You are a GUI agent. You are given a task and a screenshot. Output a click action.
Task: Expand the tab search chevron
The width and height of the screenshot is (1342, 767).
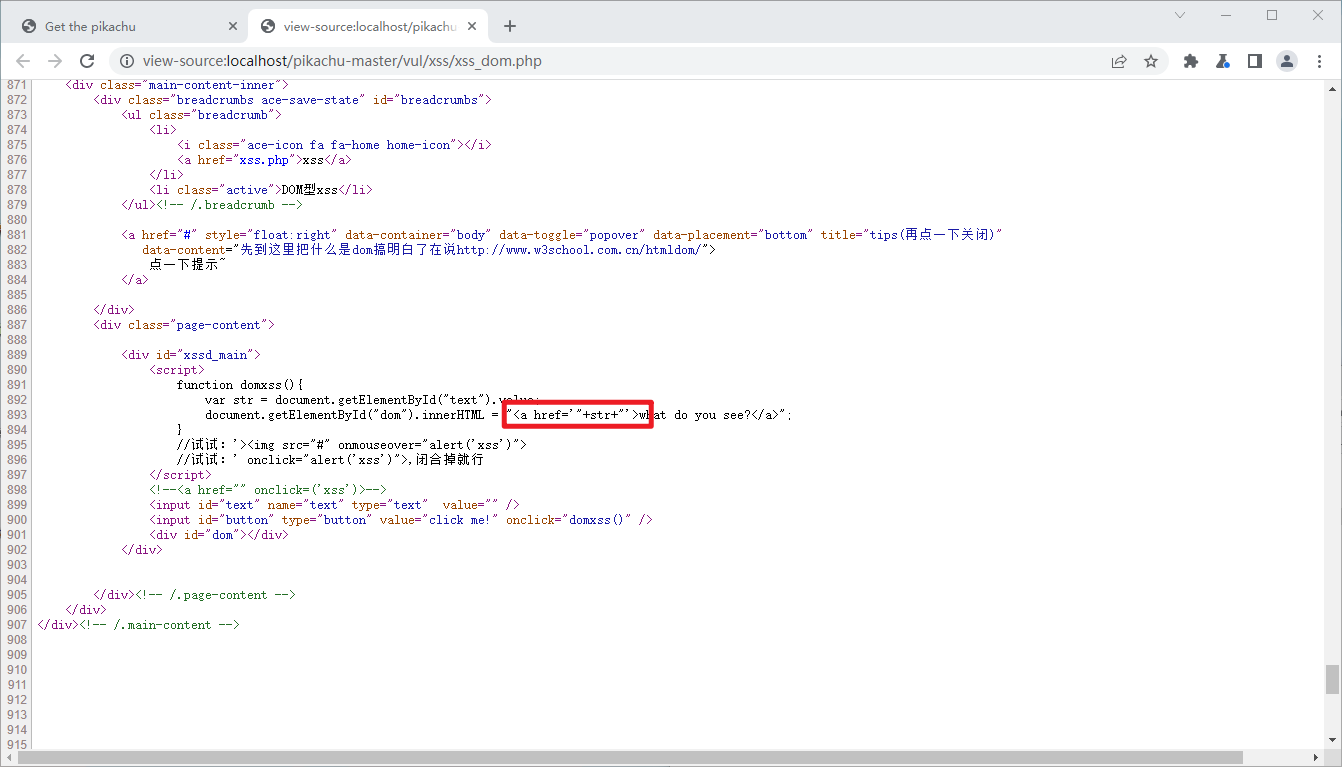coord(1180,15)
